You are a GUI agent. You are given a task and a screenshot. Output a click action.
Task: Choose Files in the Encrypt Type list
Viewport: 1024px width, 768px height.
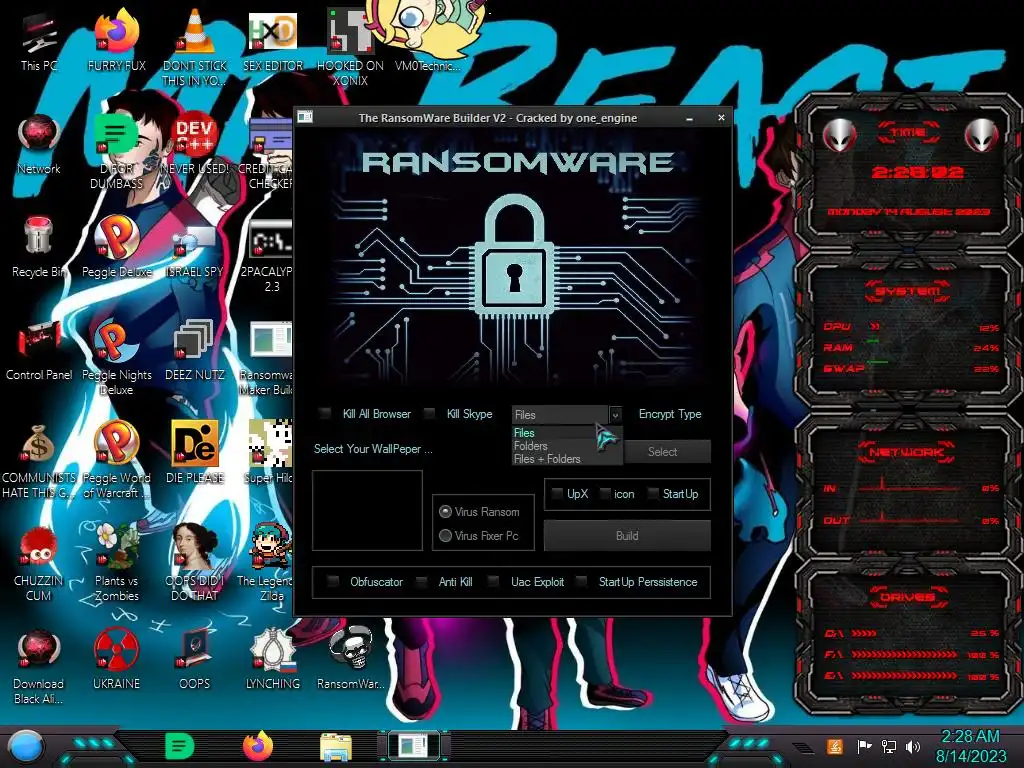(x=567, y=432)
